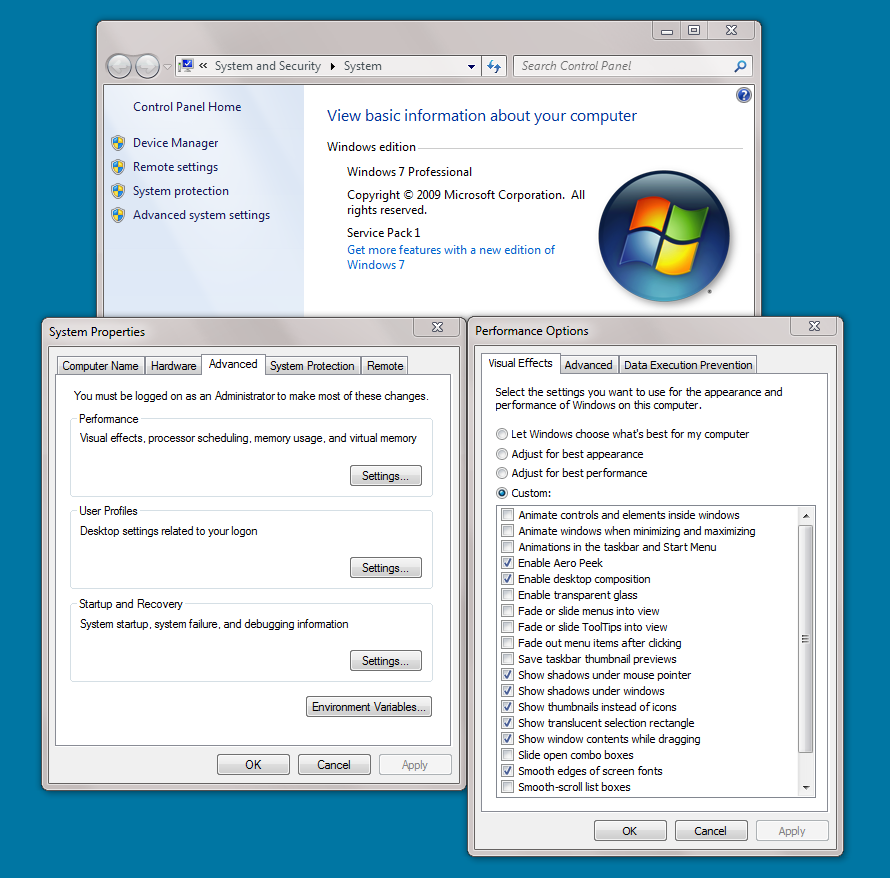The width and height of the screenshot is (890, 878).
Task: Select Let Windows choose what's best option
Action: (x=502, y=434)
